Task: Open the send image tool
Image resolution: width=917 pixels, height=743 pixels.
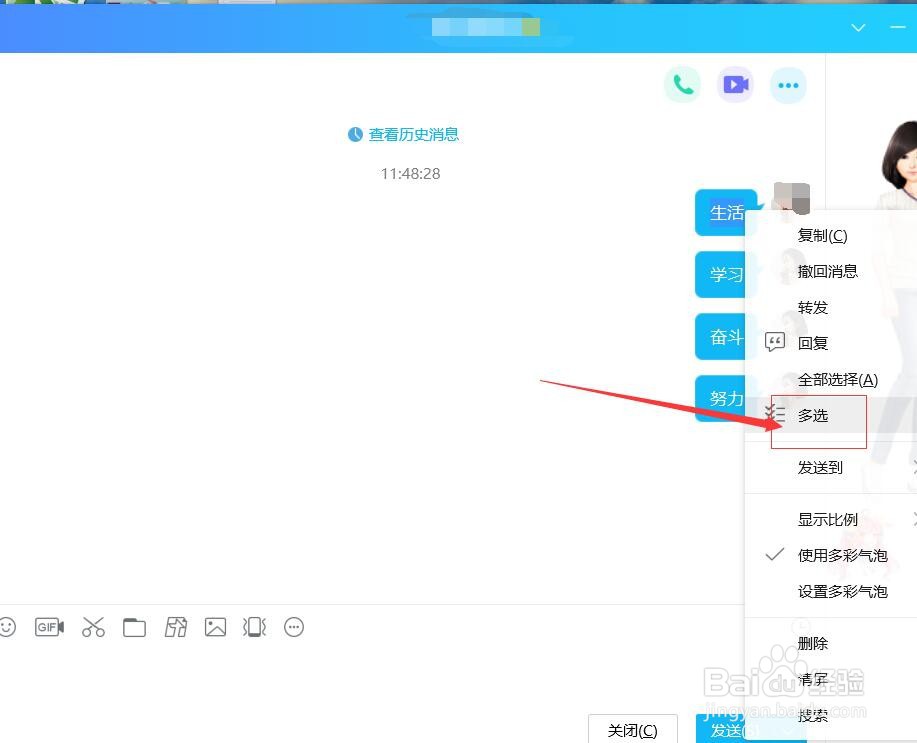Action: (215, 627)
